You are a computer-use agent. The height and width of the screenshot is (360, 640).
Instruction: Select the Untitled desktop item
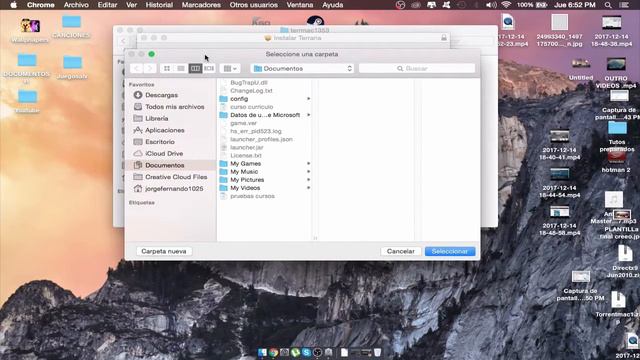(x=581, y=69)
